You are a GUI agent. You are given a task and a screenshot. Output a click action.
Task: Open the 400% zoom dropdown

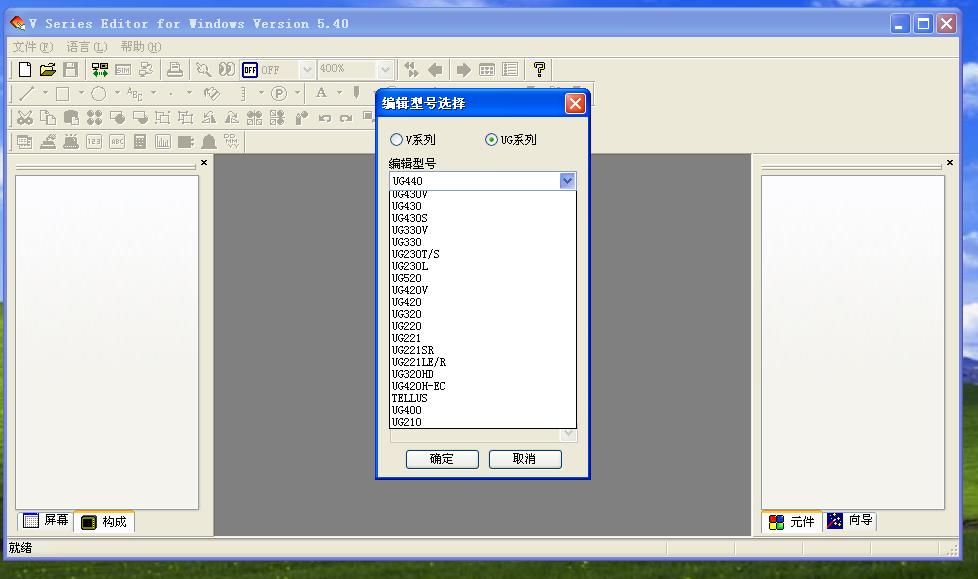click(x=385, y=70)
